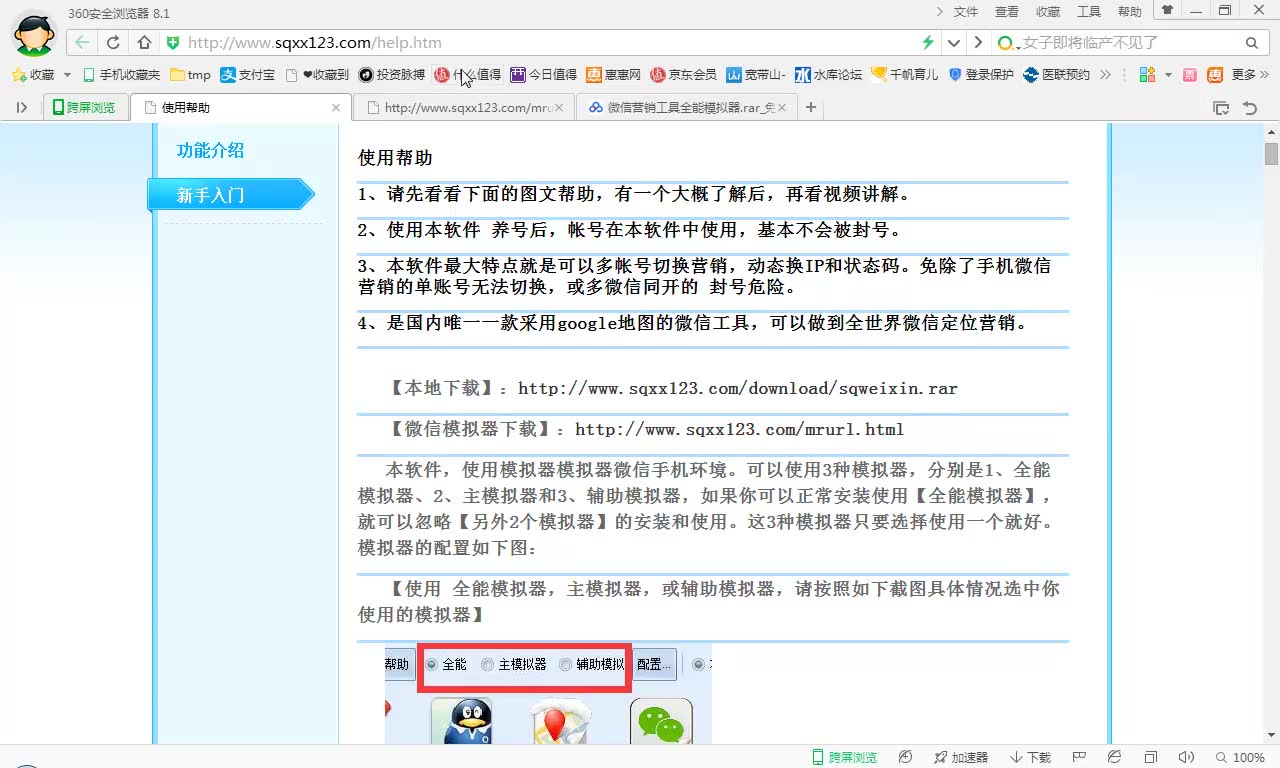The width and height of the screenshot is (1280, 768).
Task: Open the tmp bookmark folder
Action: (x=190, y=75)
